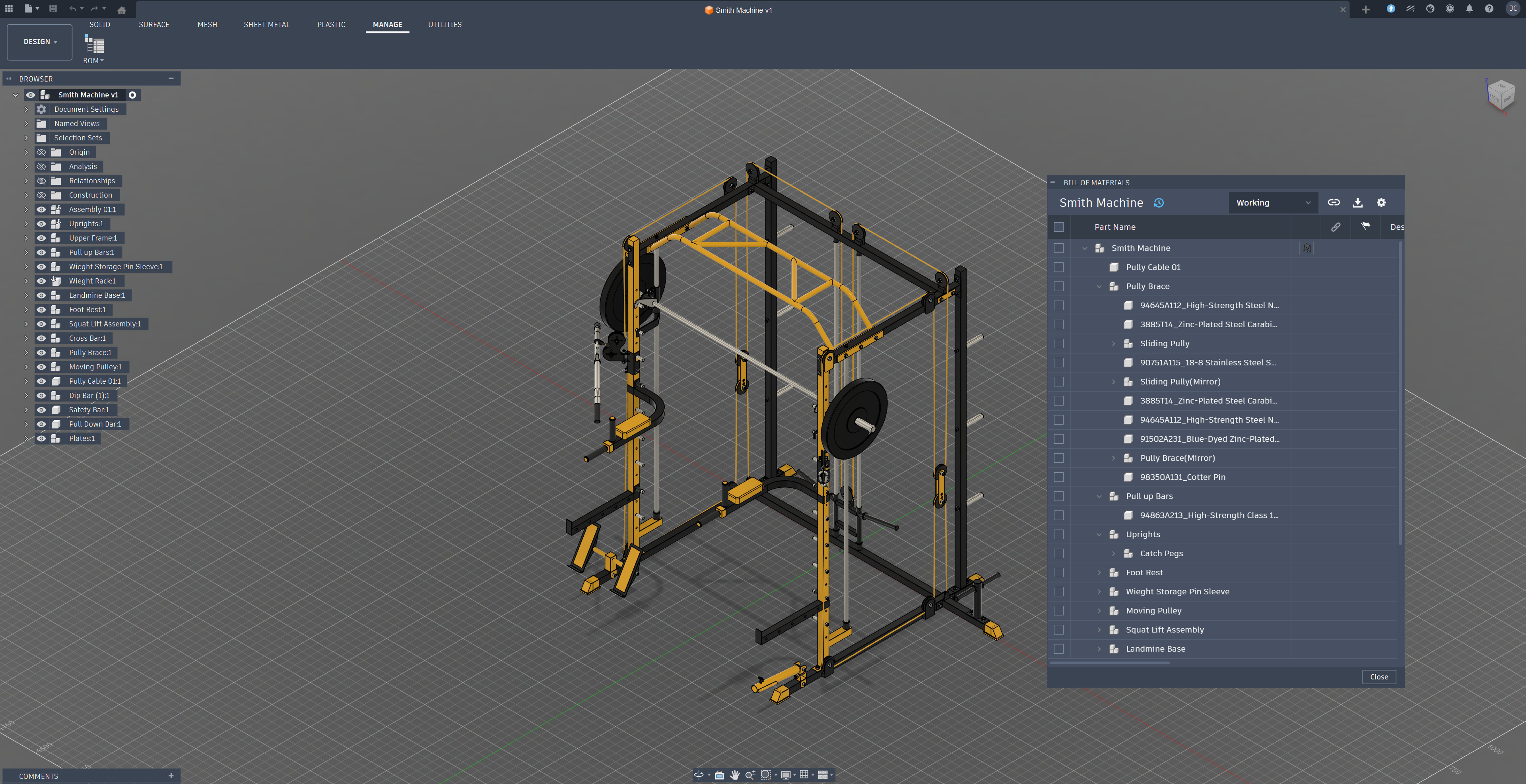The height and width of the screenshot is (784, 1526).
Task: Show the hidden Origin folder
Action: pyautogui.click(x=41, y=152)
